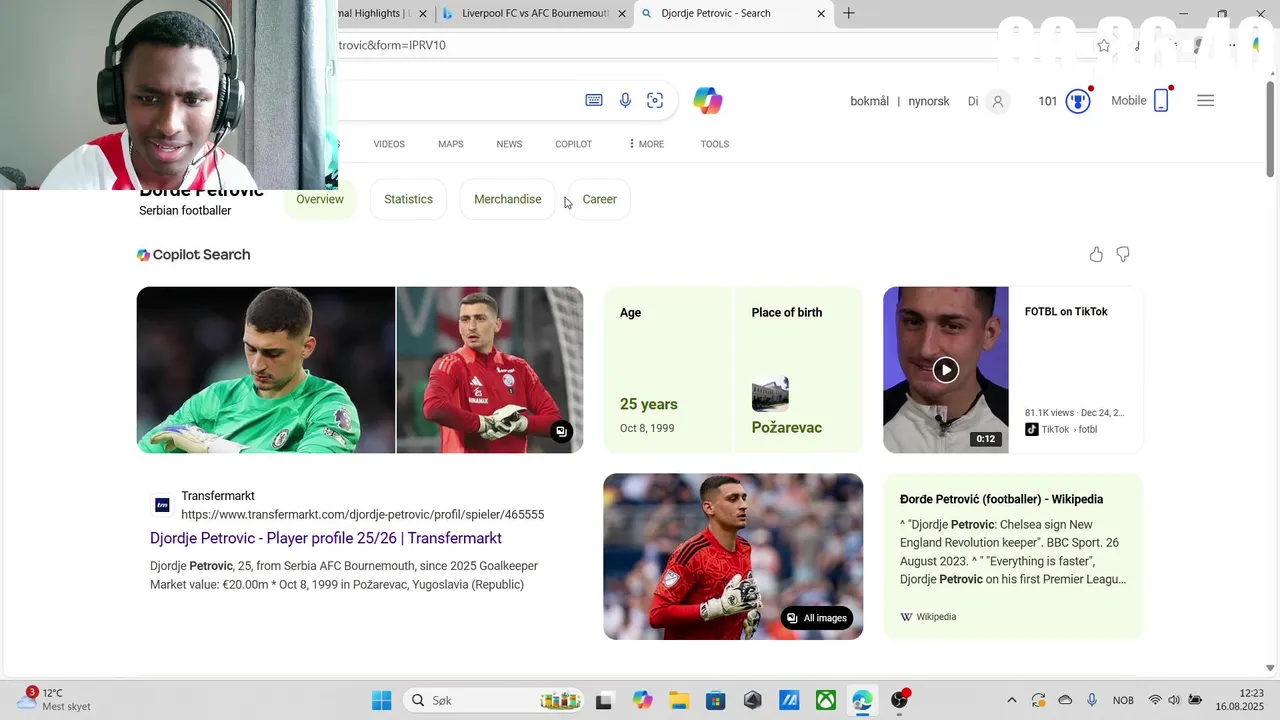
Task: Open Windows Start menu
Action: click(x=382, y=700)
